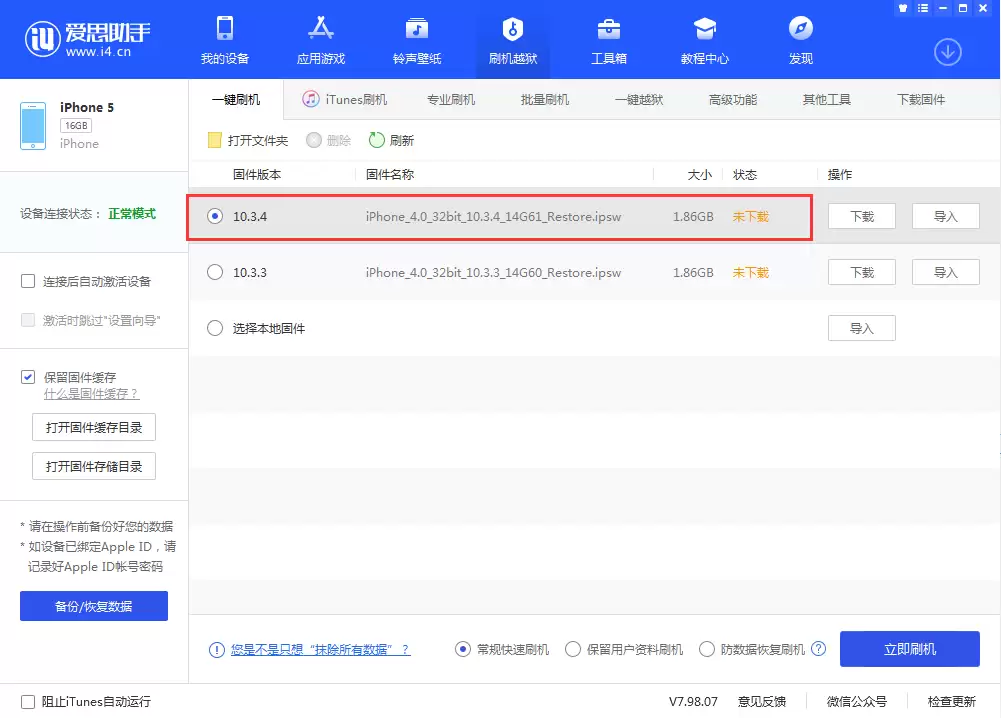Open 教程中心 graduation cap icon
1001x718 pixels.
[x=705, y=29]
